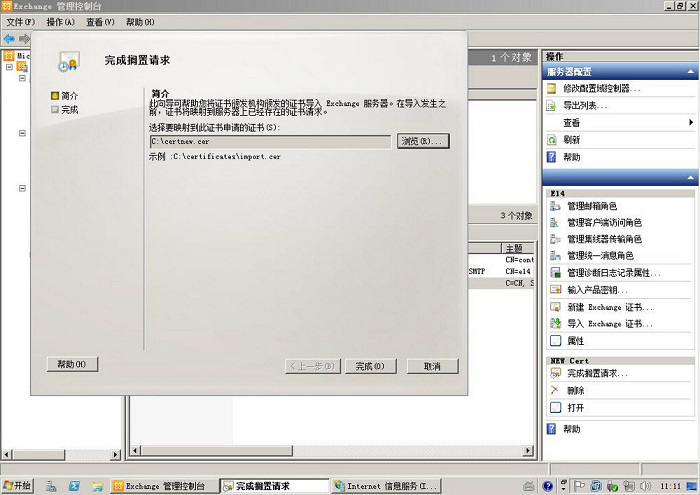Click the green 刷新 refresh icon
Viewport: 700px width, 495px height.
point(552,140)
